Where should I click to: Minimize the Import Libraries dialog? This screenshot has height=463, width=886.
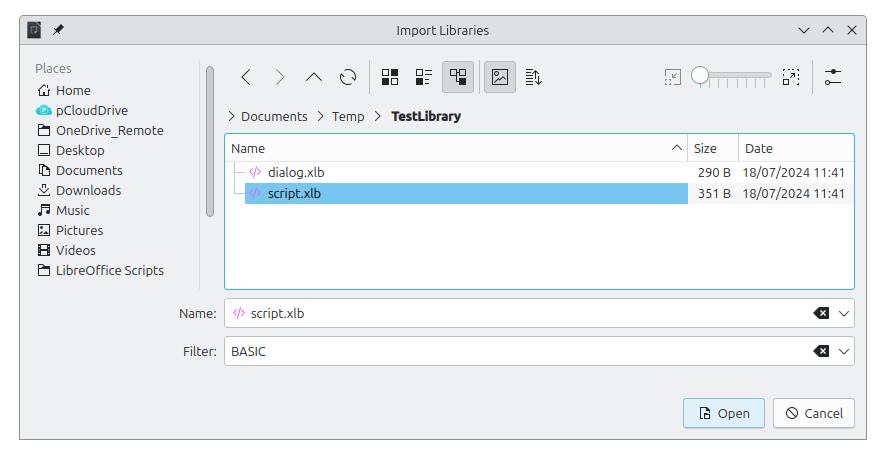coord(804,30)
